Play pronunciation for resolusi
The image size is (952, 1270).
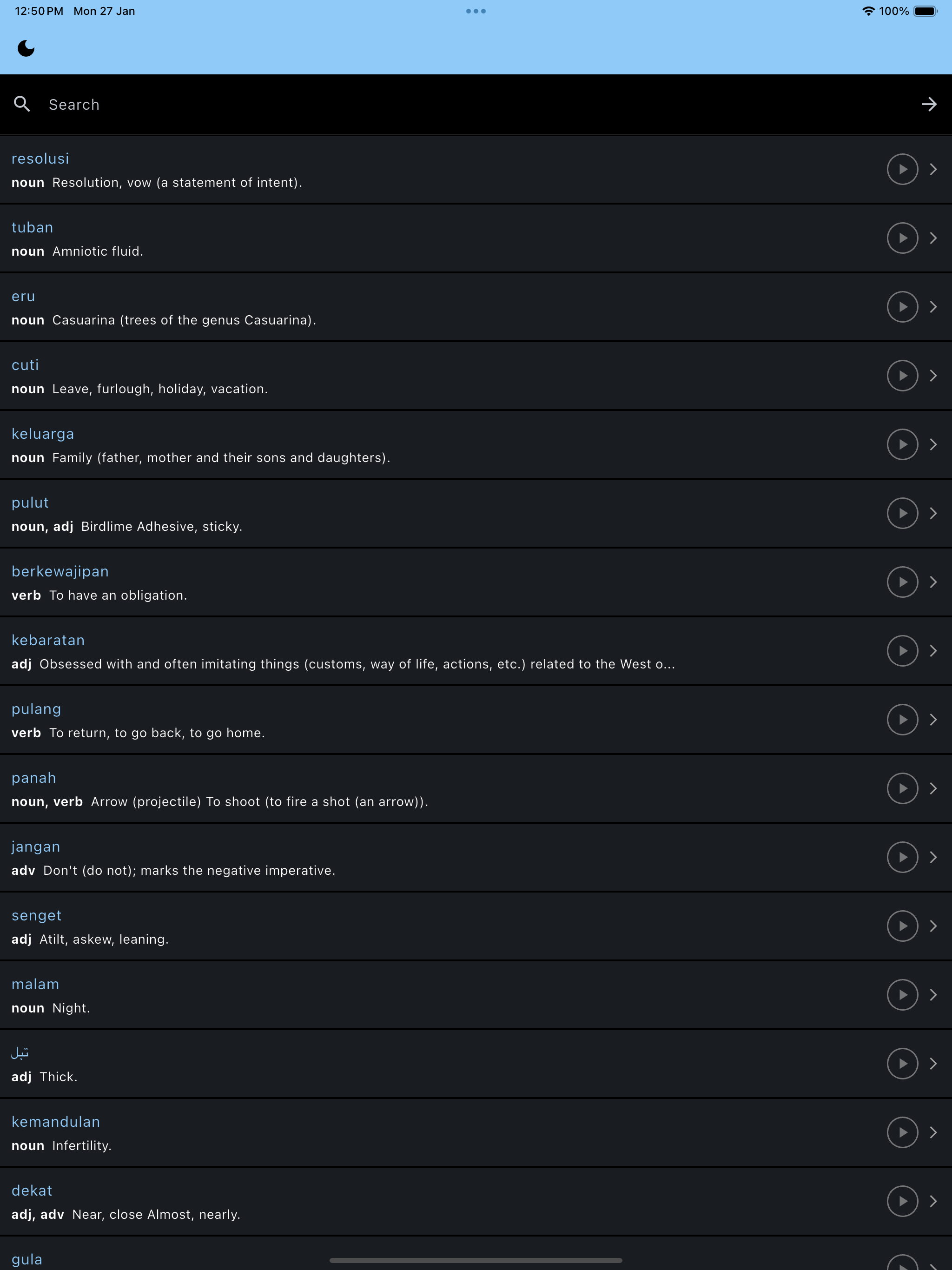click(x=902, y=169)
